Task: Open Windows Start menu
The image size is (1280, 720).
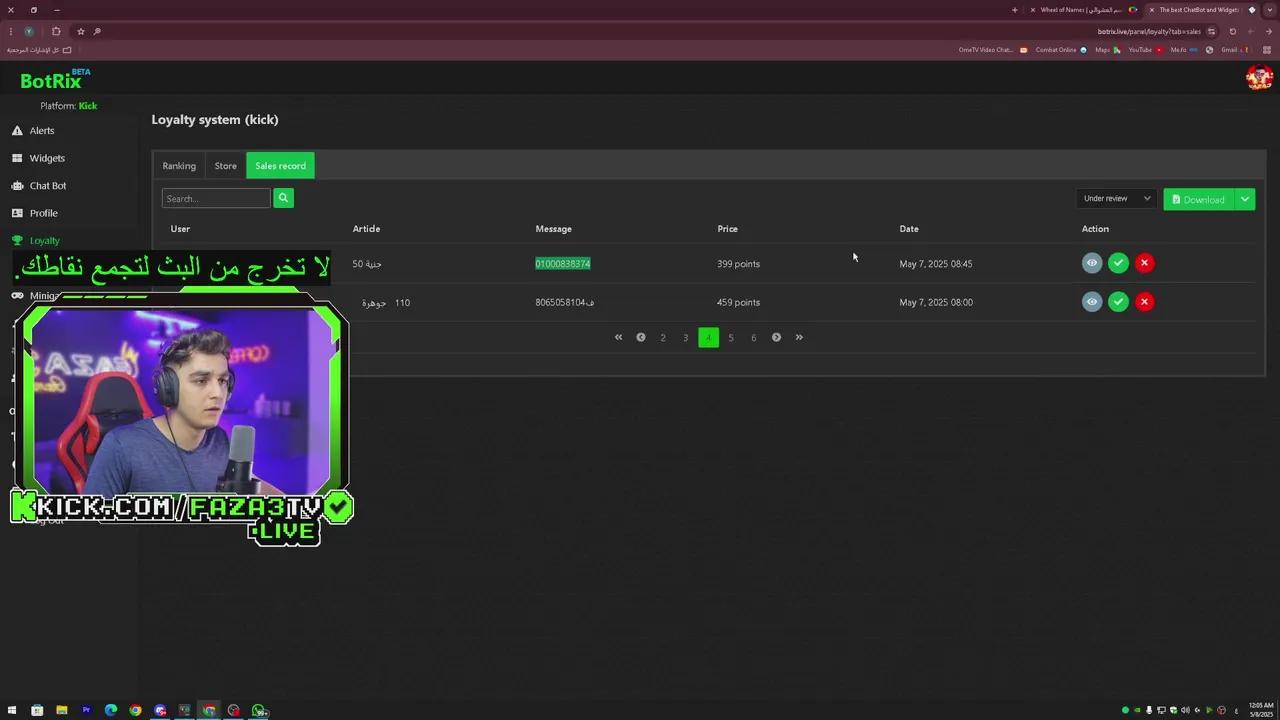Action: click(12, 711)
